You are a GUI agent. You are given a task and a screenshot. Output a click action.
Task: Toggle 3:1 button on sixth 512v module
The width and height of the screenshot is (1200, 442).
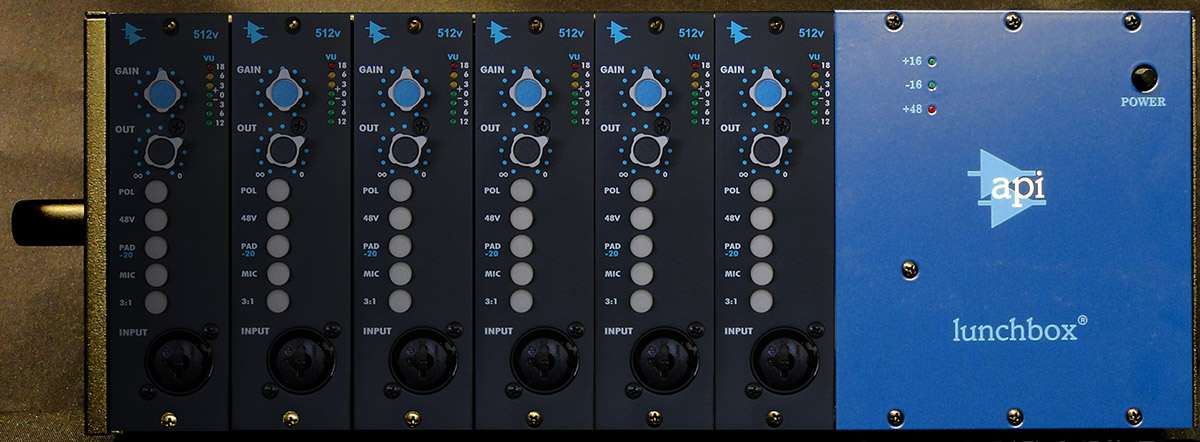click(x=762, y=301)
